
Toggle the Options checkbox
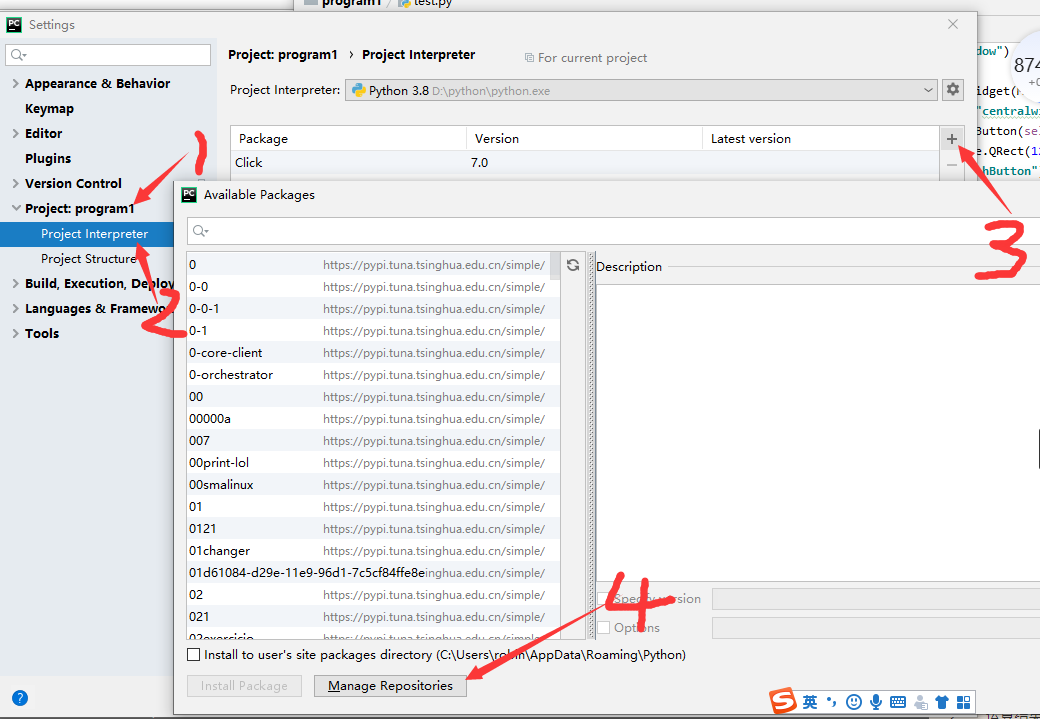pyautogui.click(x=604, y=627)
